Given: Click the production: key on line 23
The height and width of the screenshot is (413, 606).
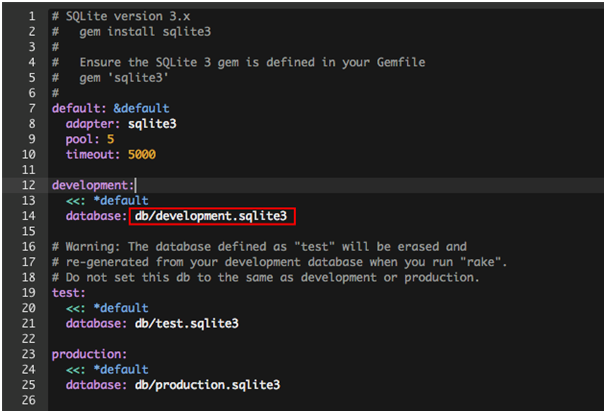Looking at the screenshot, I should click(x=89, y=354).
